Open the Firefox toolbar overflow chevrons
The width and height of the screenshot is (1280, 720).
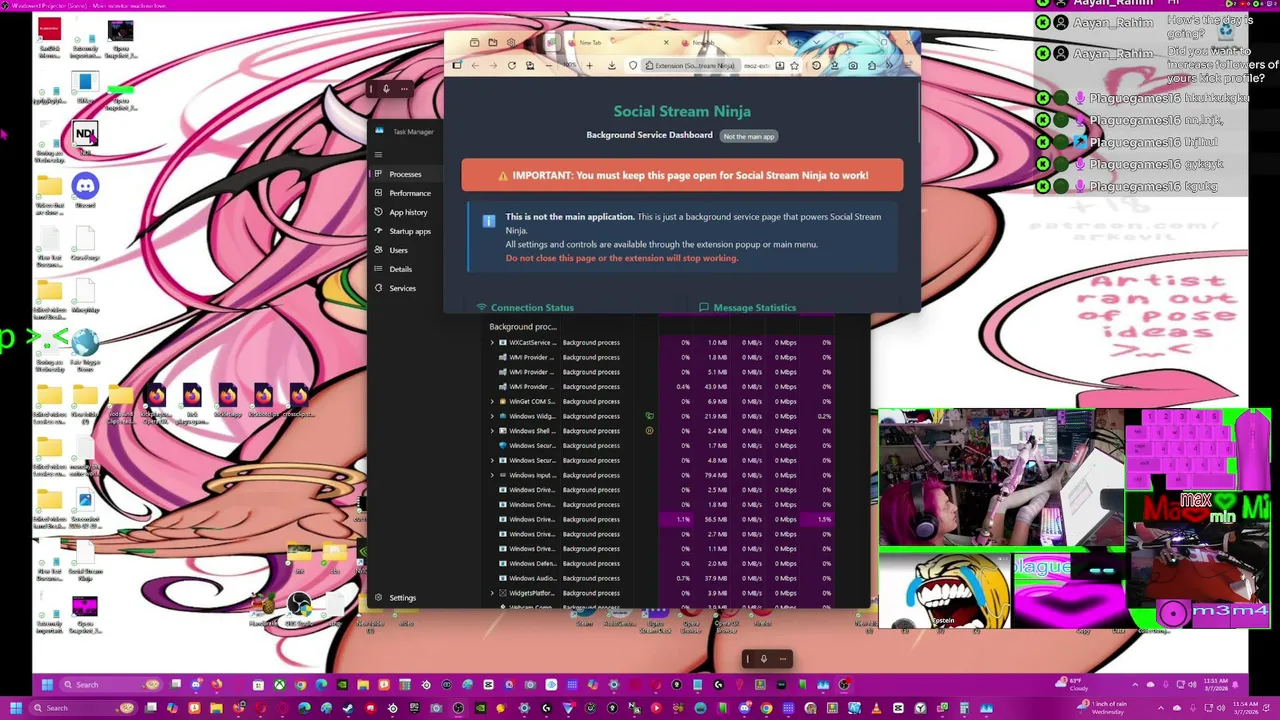tap(889, 65)
